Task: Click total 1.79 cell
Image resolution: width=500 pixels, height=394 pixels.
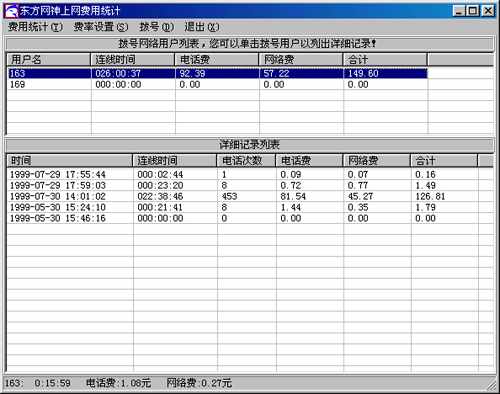Action: point(425,207)
